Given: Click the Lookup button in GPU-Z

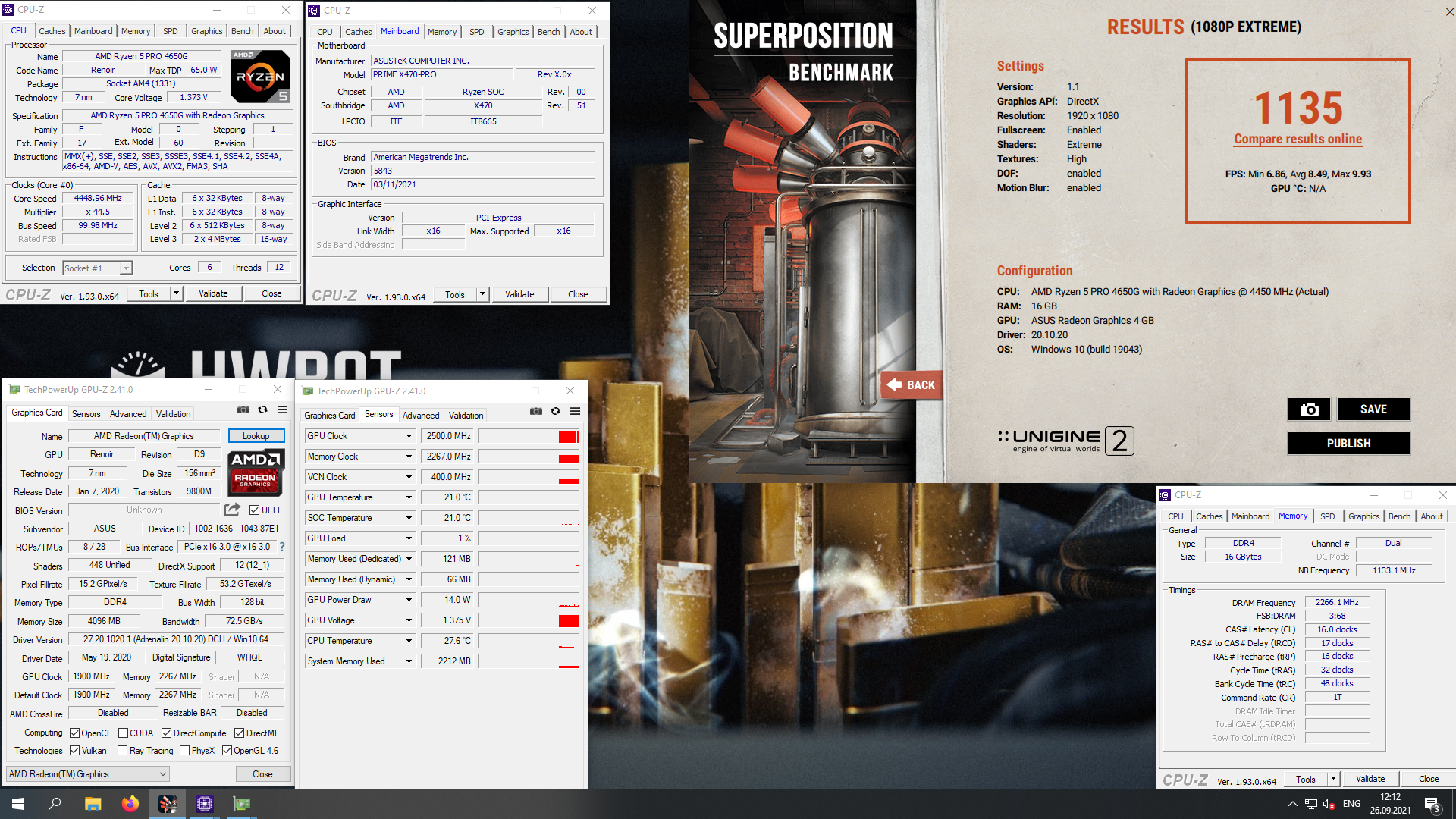Looking at the screenshot, I should tap(256, 436).
